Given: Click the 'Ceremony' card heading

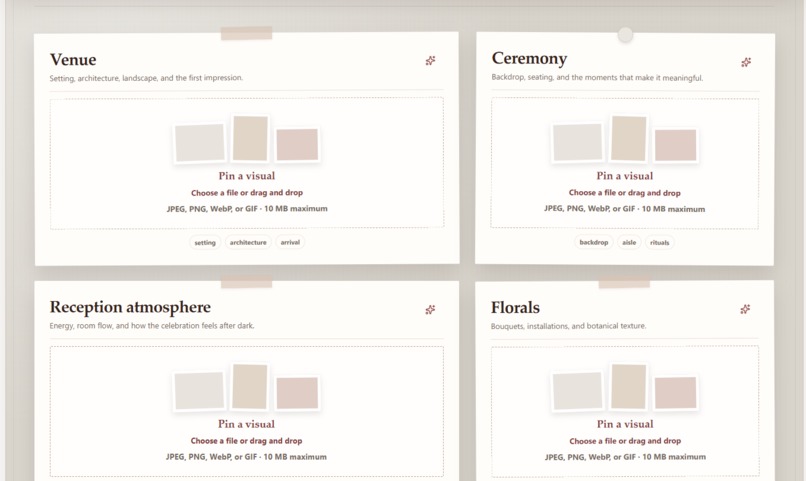Looking at the screenshot, I should tap(529, 59).
